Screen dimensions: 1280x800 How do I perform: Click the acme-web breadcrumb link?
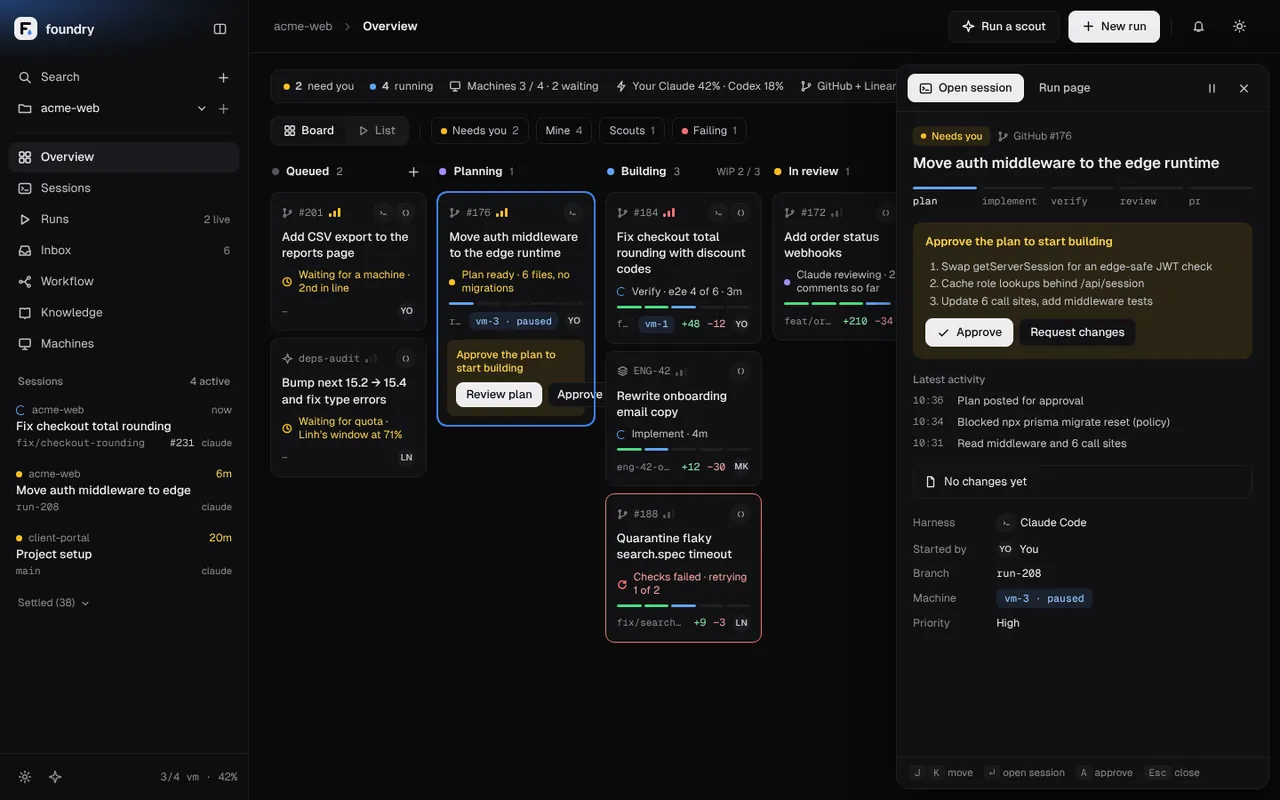(x=303, y=26)
